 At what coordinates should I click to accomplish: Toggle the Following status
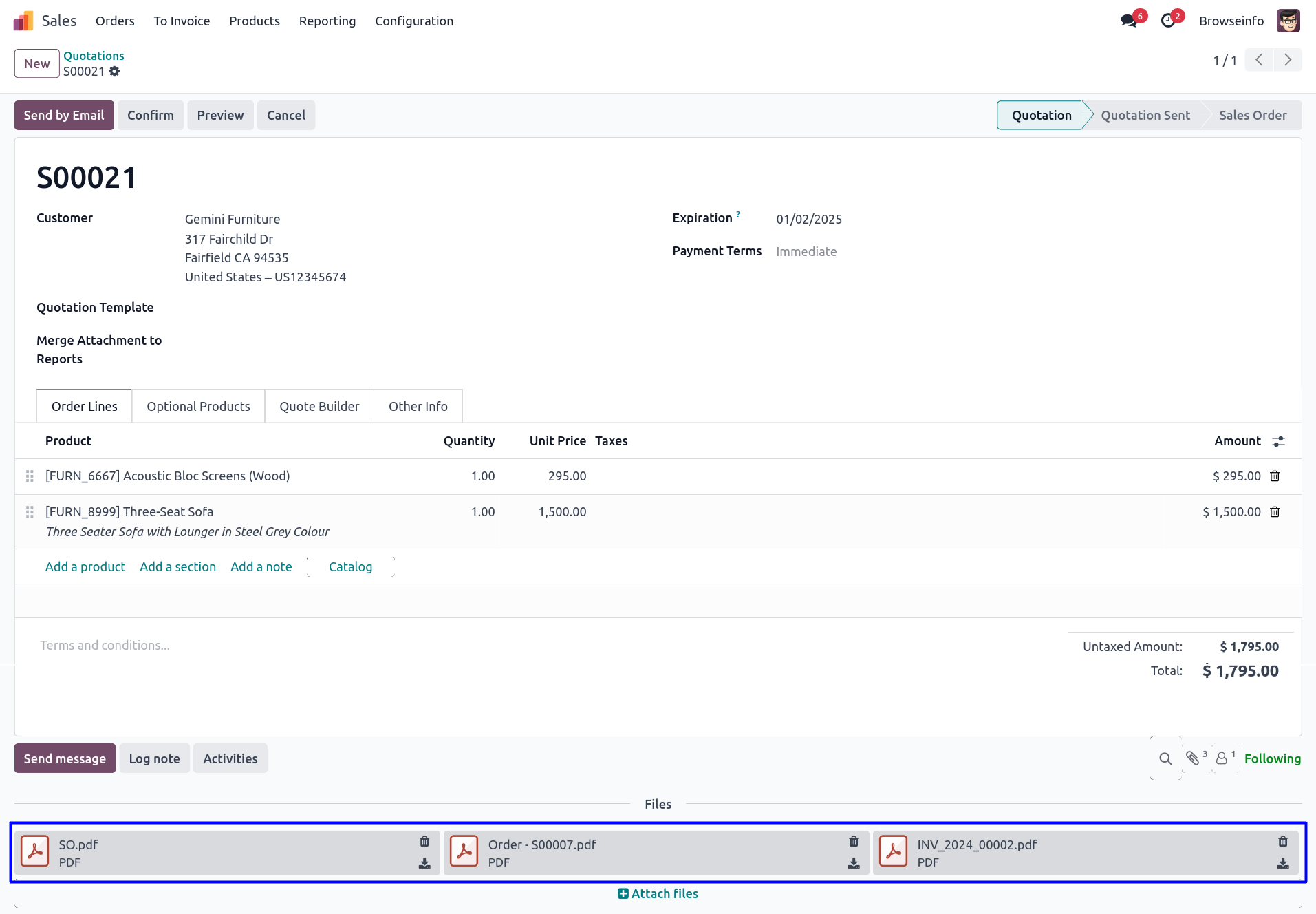tap(1272, 758)
